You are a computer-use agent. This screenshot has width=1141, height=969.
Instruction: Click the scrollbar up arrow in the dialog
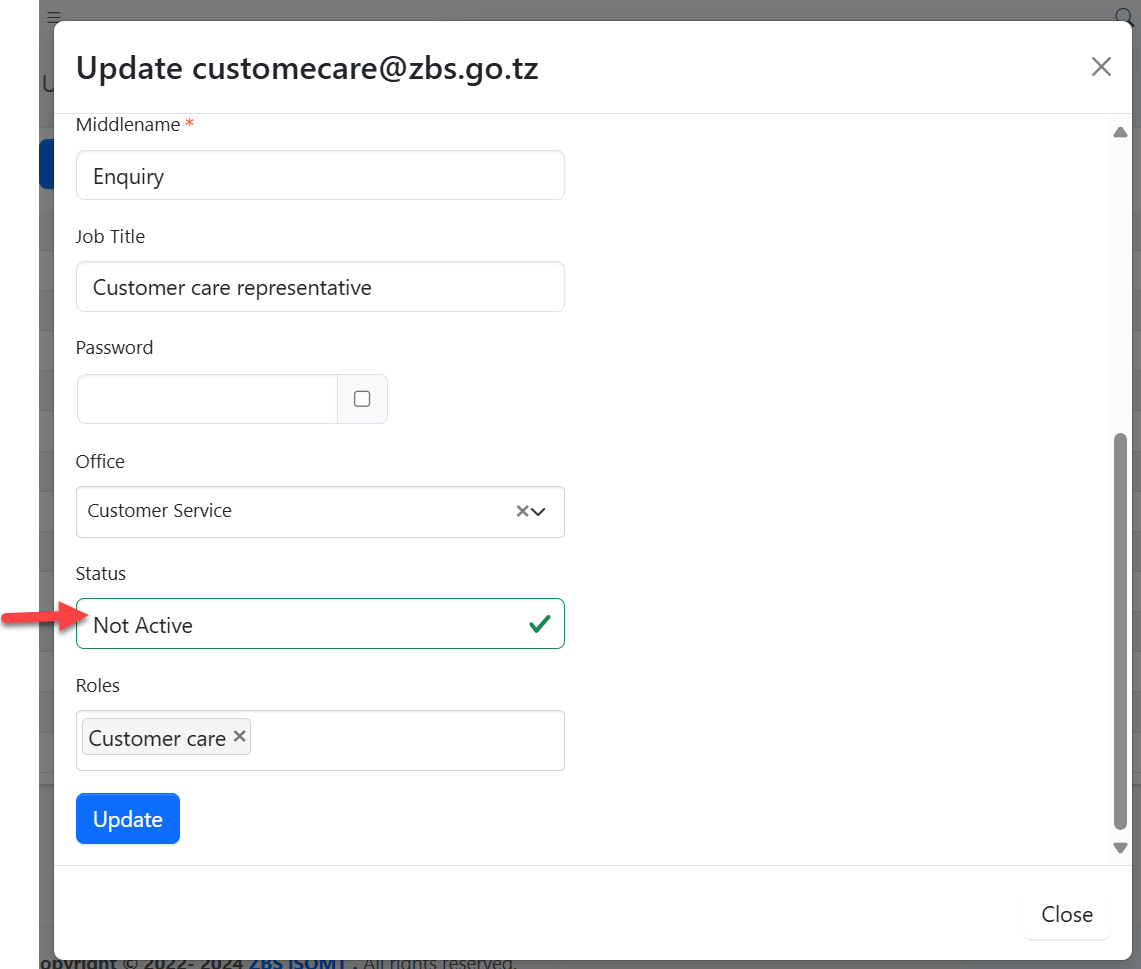[x=1120, y=133]
